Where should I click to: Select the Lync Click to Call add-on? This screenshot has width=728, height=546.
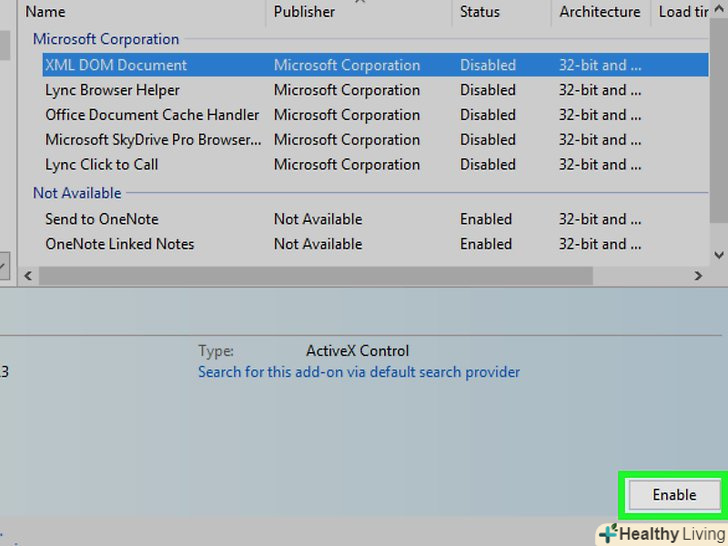pos(101,164)
